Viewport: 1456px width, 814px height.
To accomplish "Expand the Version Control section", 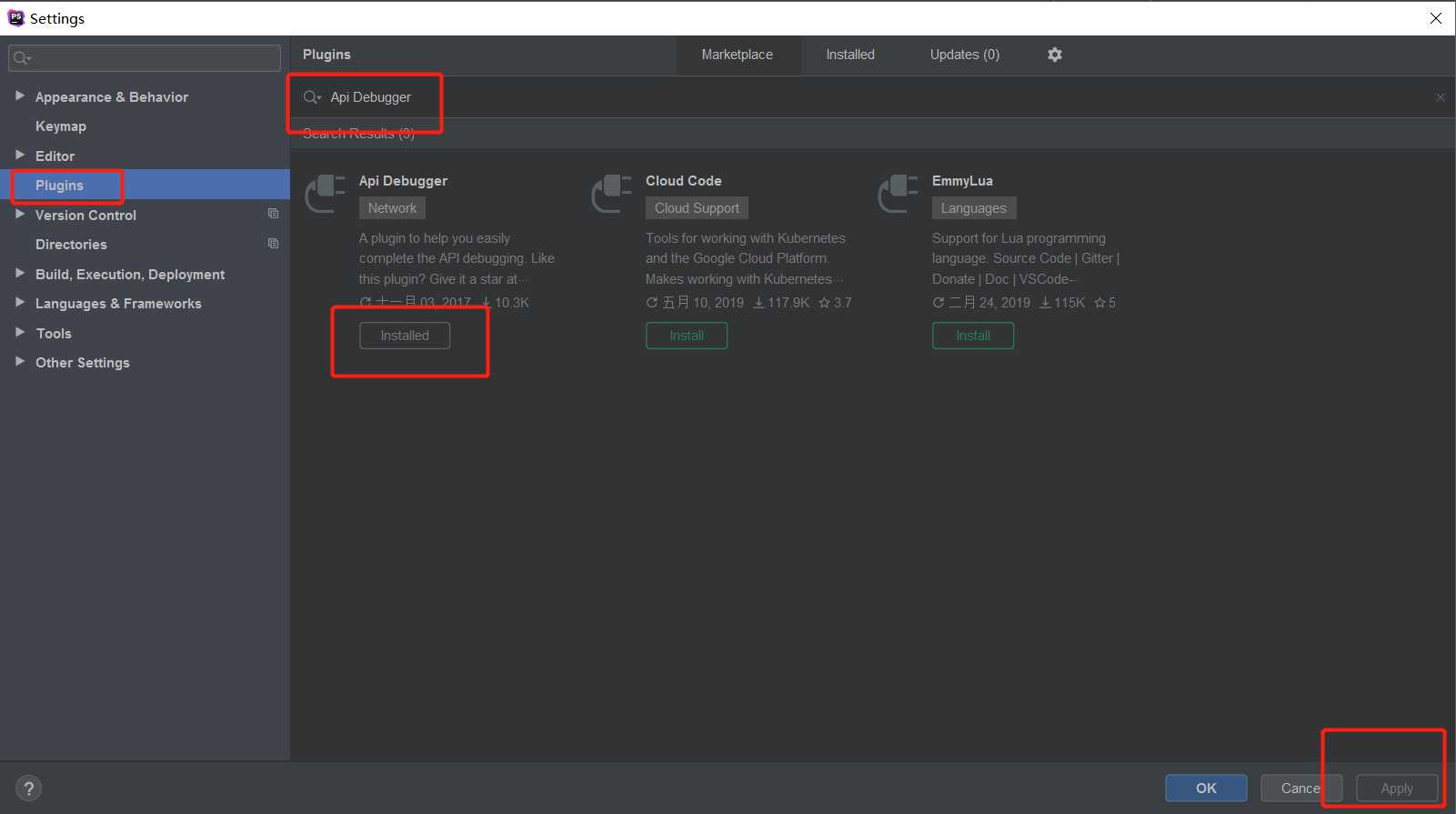I will tap(20, 214).
